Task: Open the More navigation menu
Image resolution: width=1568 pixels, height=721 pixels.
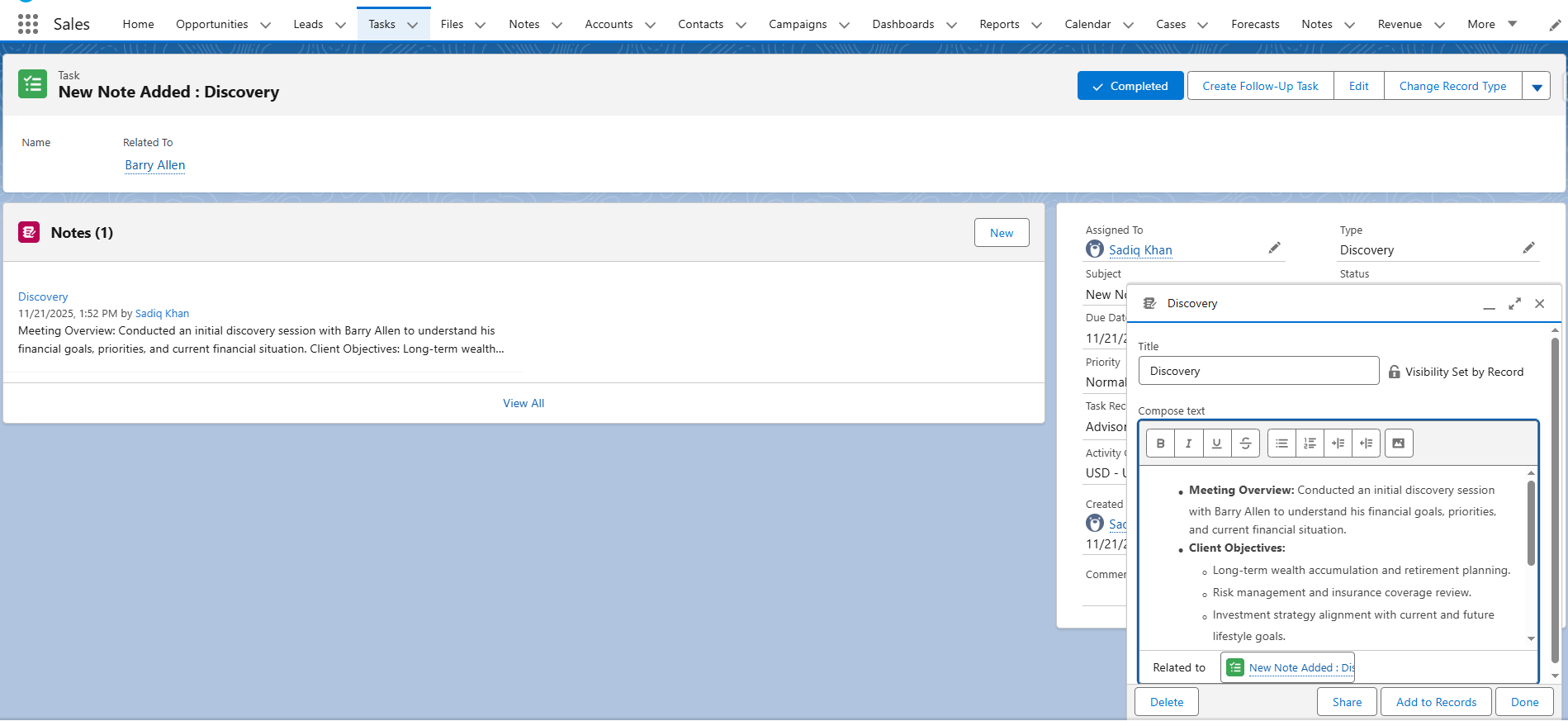Action: pyautogui.click(x=1491, y=24)
